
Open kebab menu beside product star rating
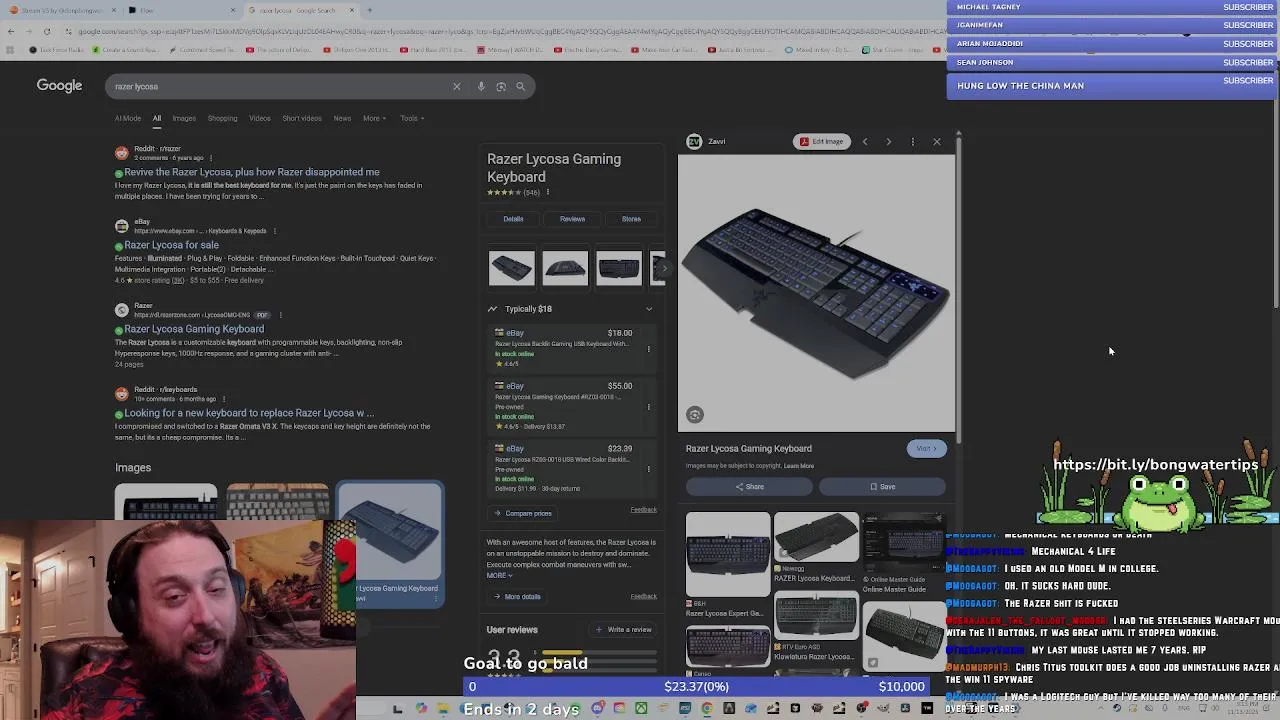(547, 192)
